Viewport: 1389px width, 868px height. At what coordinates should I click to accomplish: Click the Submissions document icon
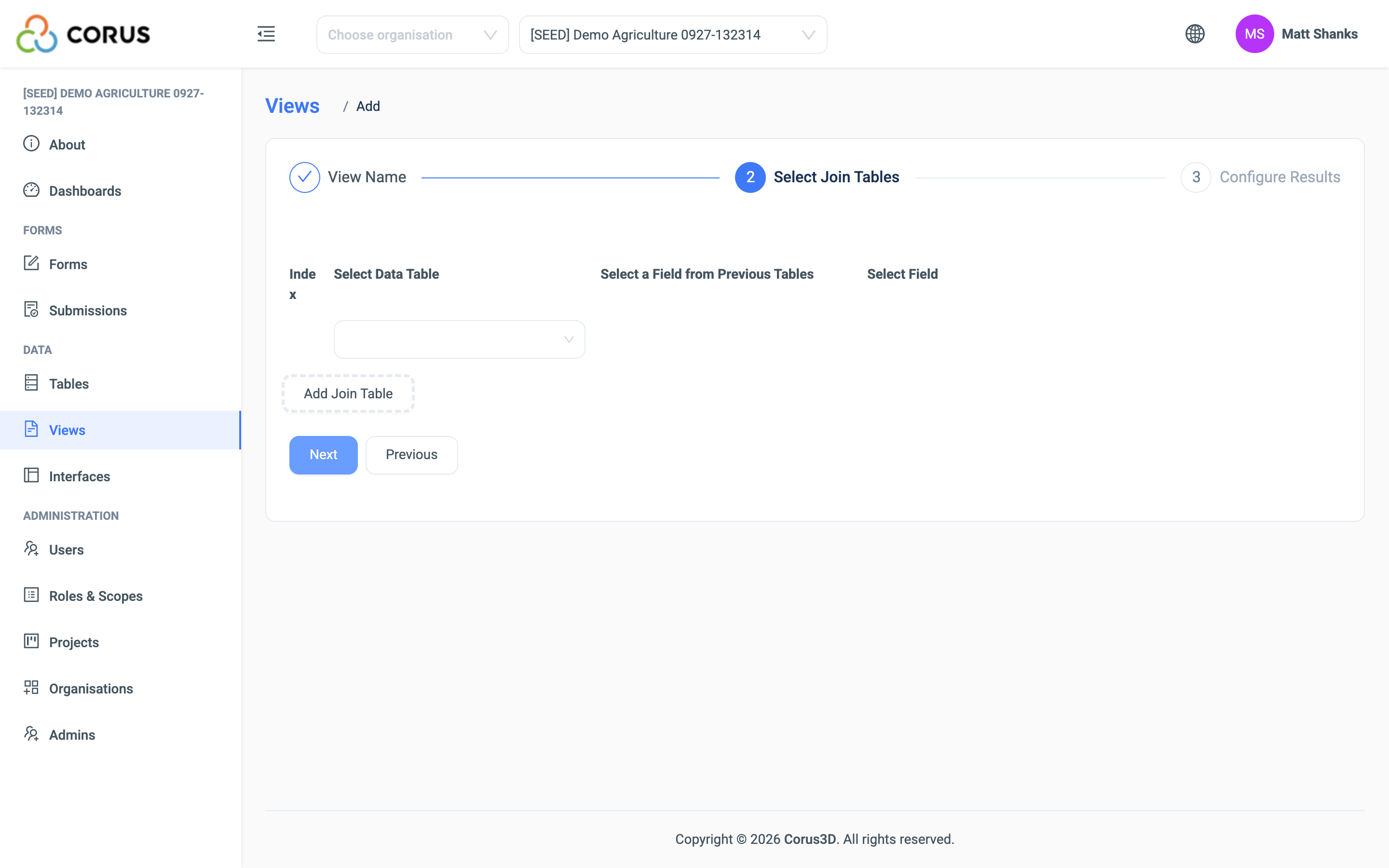31,310
